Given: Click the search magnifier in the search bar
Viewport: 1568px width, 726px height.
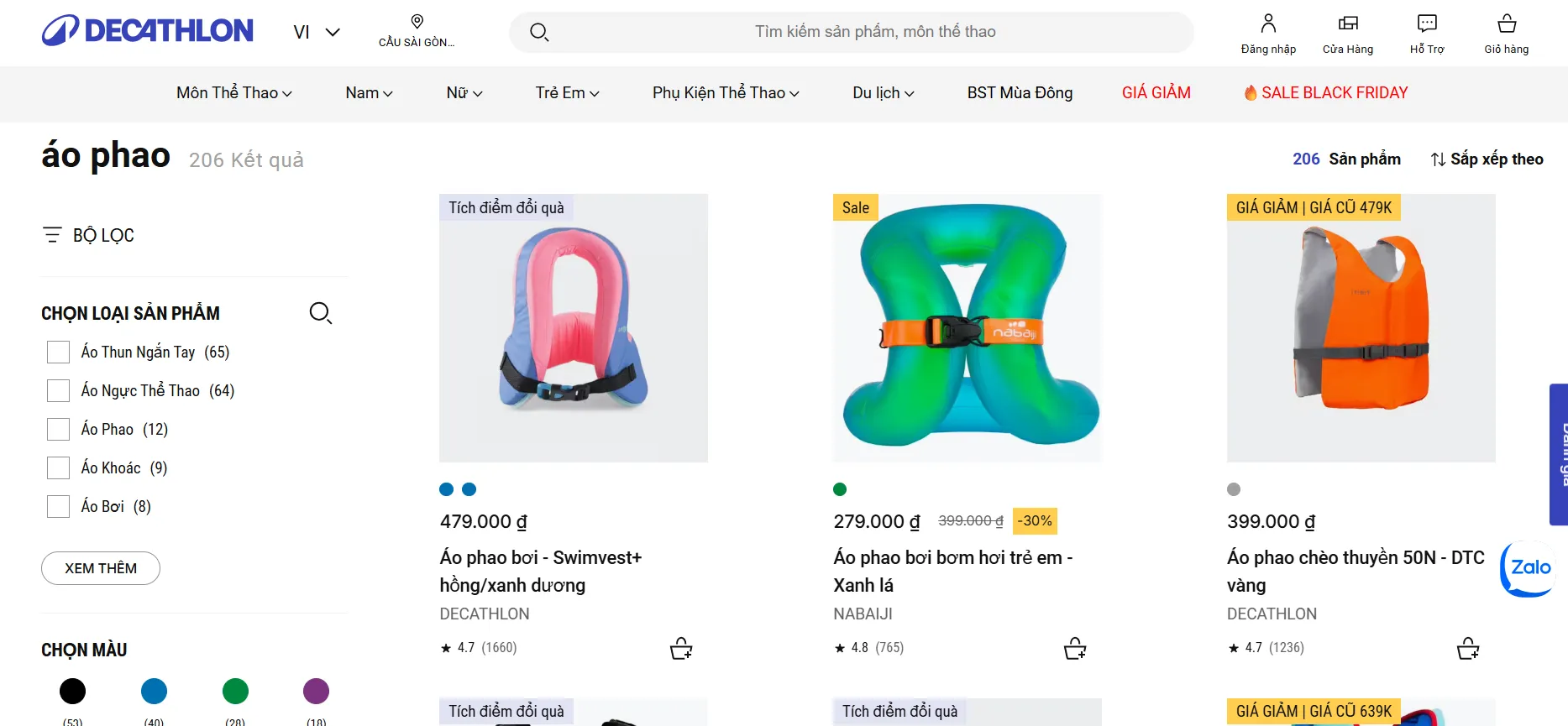Looking at the screenshot, I should tap(538, 31).
